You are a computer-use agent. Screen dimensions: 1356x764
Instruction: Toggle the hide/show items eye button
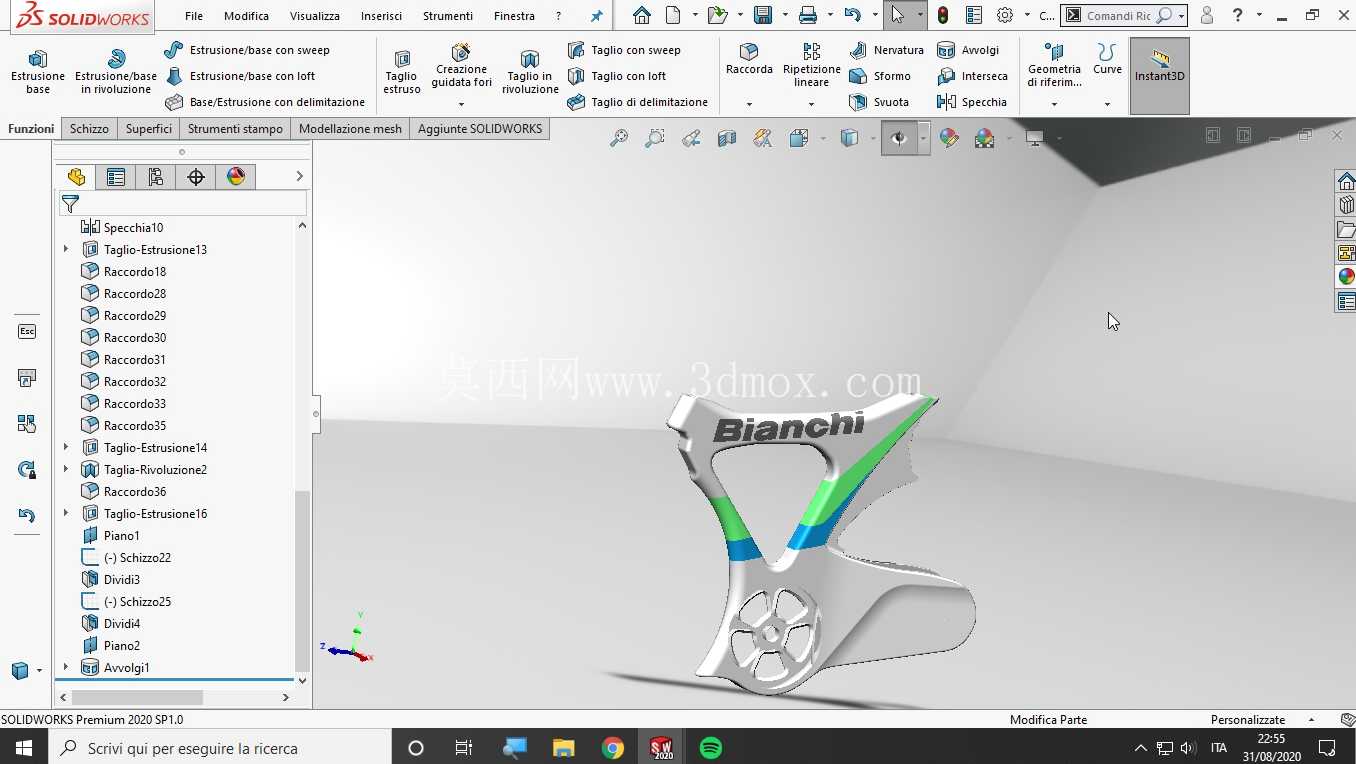point(899,138)
